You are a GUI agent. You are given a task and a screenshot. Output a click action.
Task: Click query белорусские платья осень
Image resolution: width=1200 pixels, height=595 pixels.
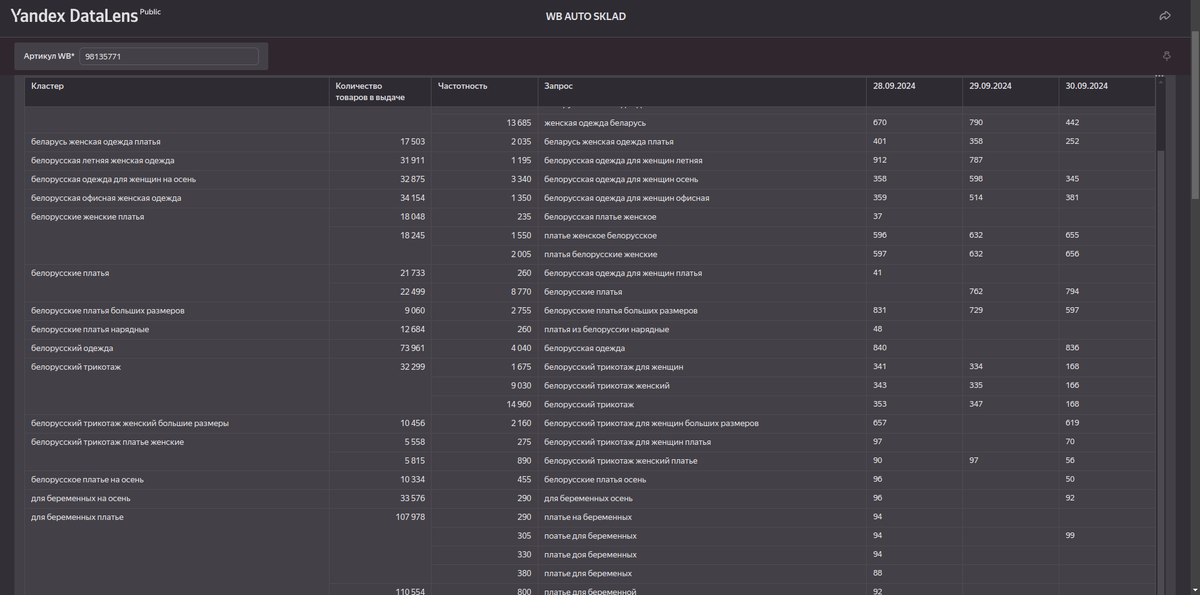coord(594,479)
